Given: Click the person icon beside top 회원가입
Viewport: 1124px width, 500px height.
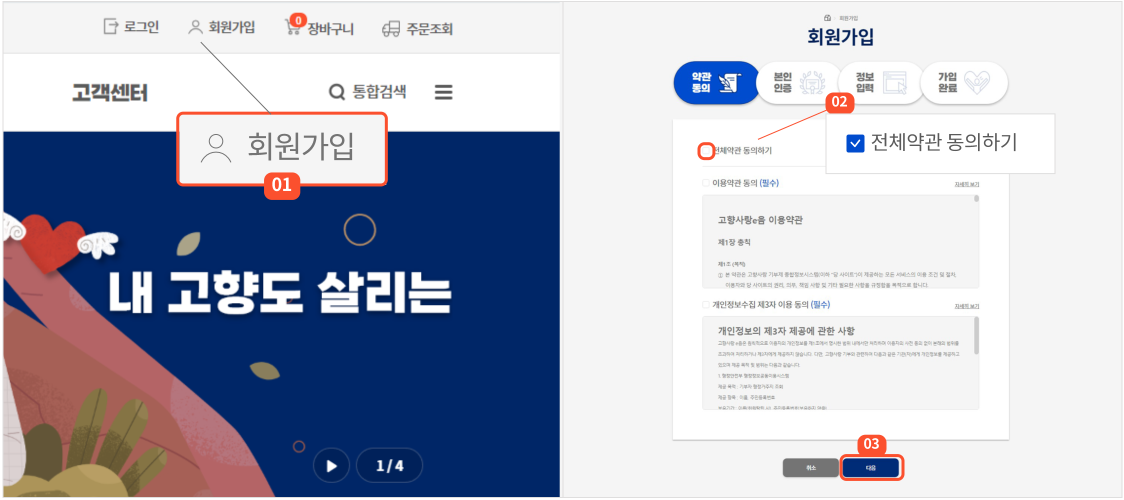Looking at the screenshot, I should (x=196, y=28).
